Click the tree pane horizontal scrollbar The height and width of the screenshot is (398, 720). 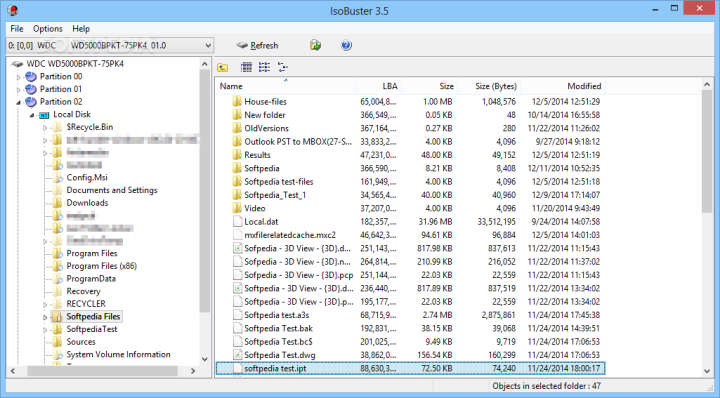point(102,370)
